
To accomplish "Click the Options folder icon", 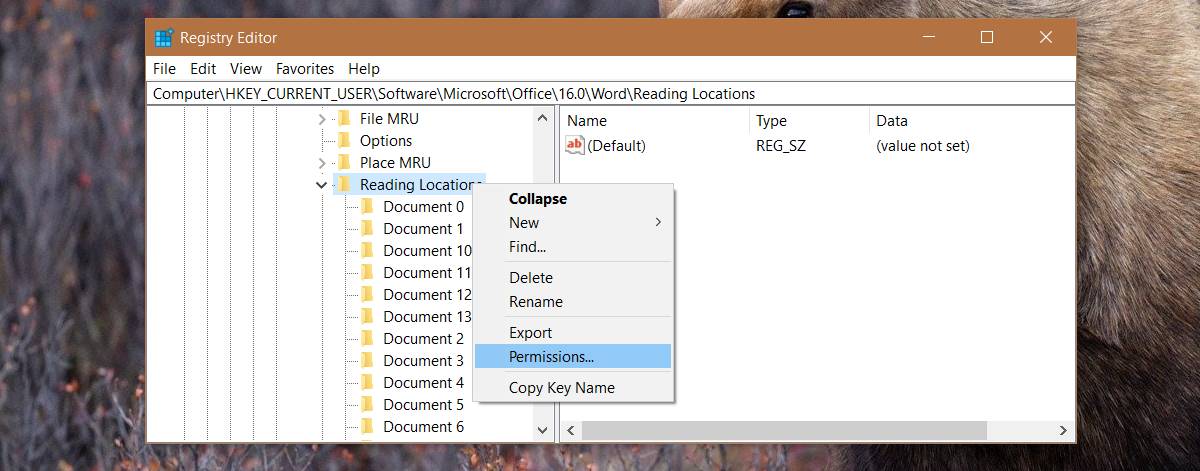I will (344, 141).
